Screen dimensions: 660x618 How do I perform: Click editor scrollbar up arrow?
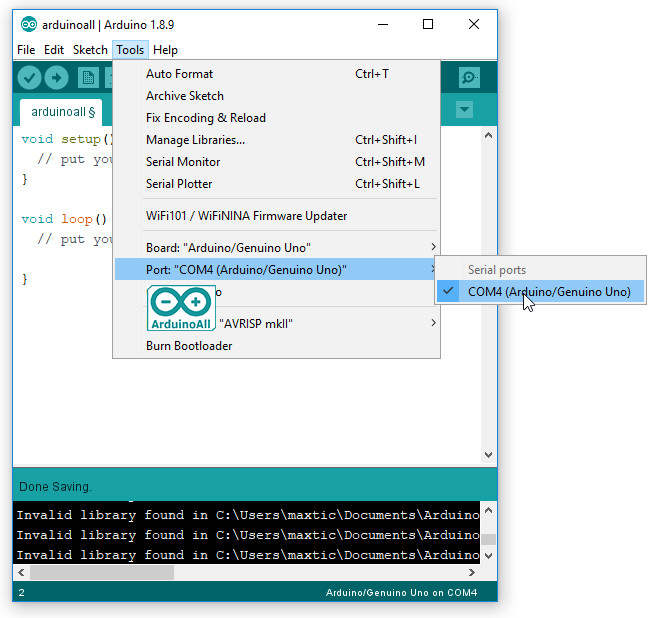coord(488,136)
